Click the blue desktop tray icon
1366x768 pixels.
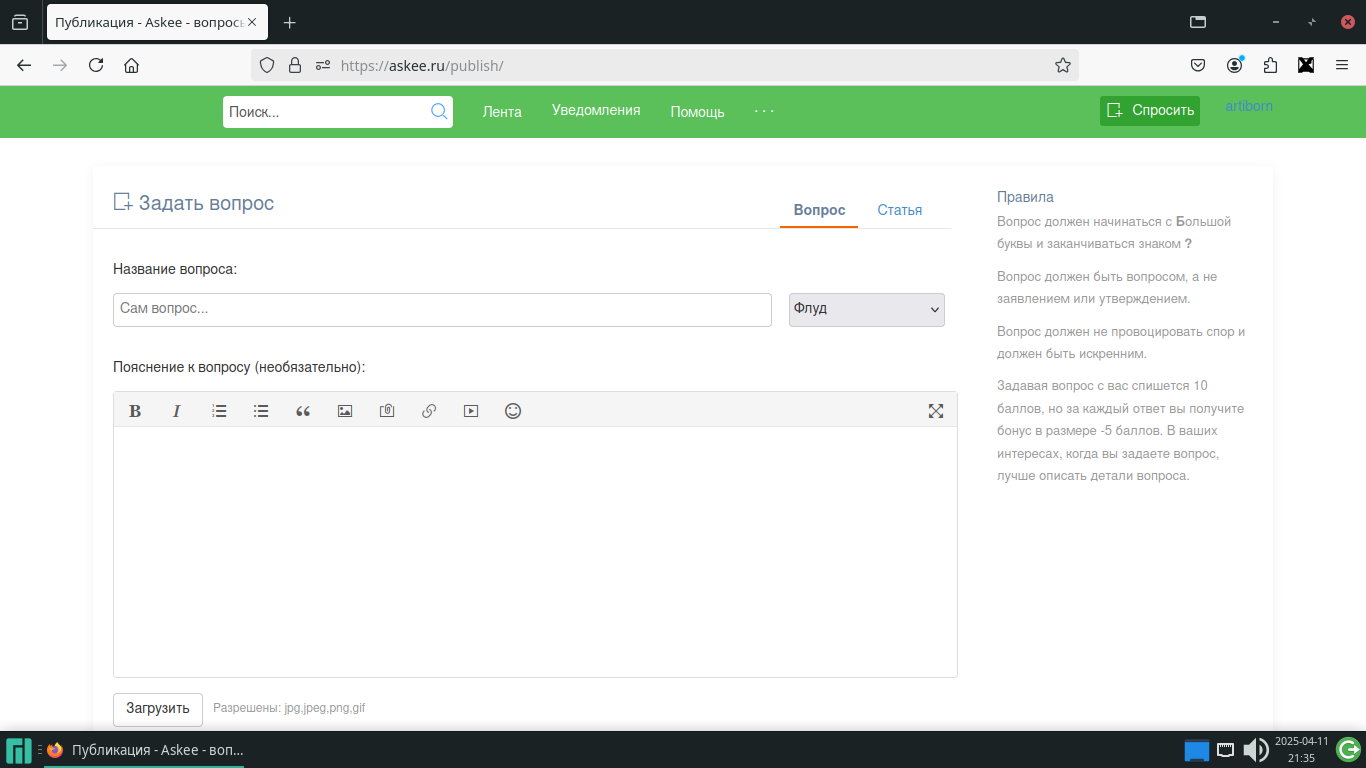(x=1197, y=750)
